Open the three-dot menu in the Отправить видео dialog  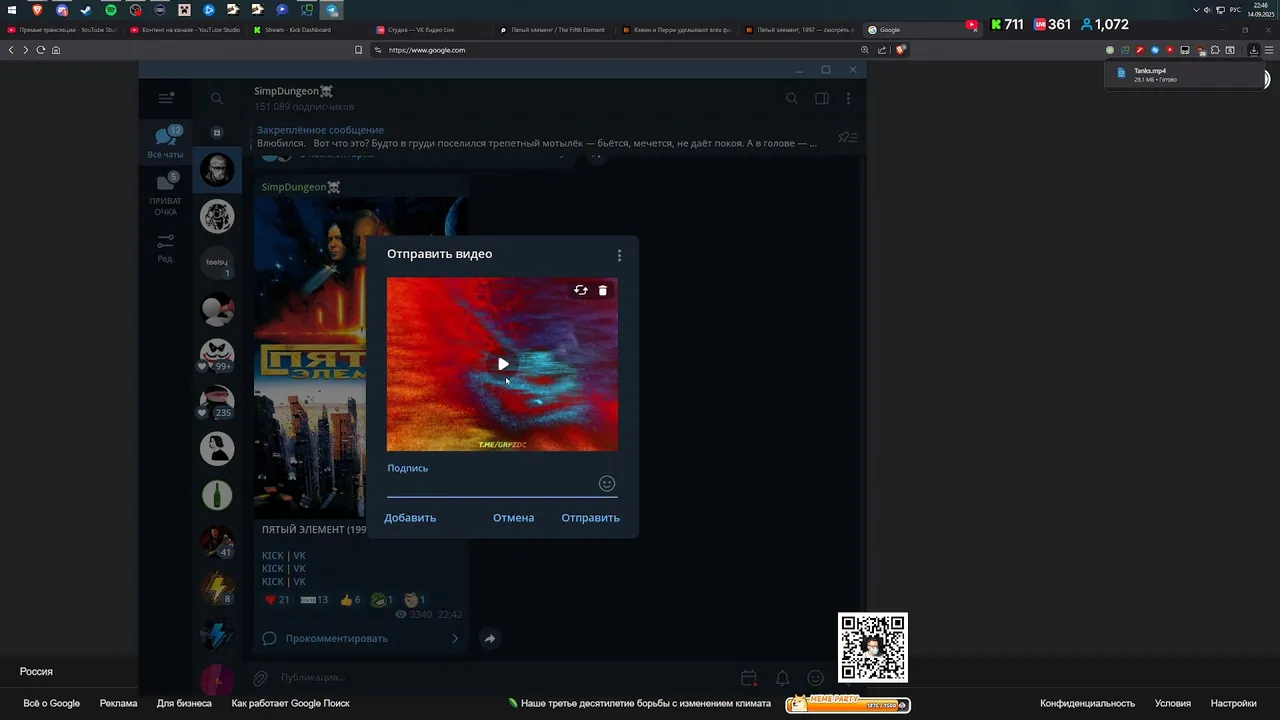(x=619, y=255)
